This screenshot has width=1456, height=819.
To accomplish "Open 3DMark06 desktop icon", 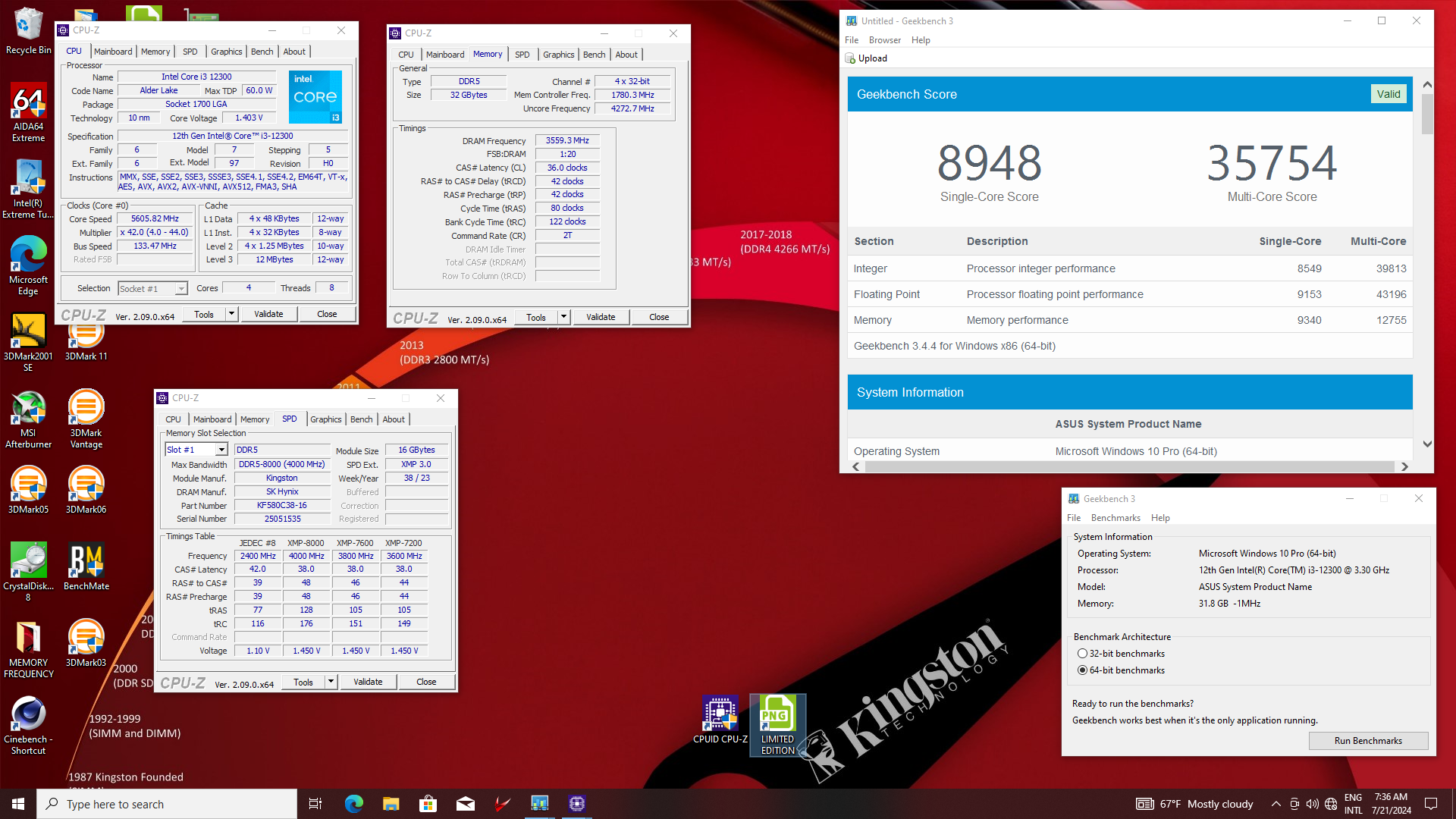I will coord(86,490).
